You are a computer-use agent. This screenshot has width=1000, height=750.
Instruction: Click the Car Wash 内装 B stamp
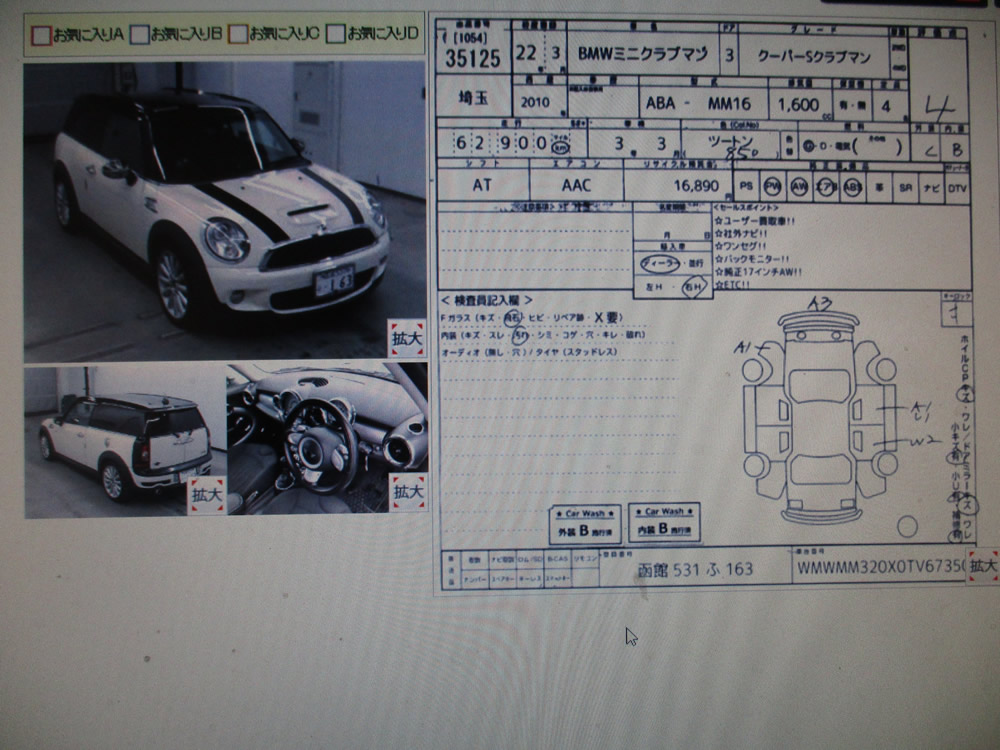coord(665,523)
